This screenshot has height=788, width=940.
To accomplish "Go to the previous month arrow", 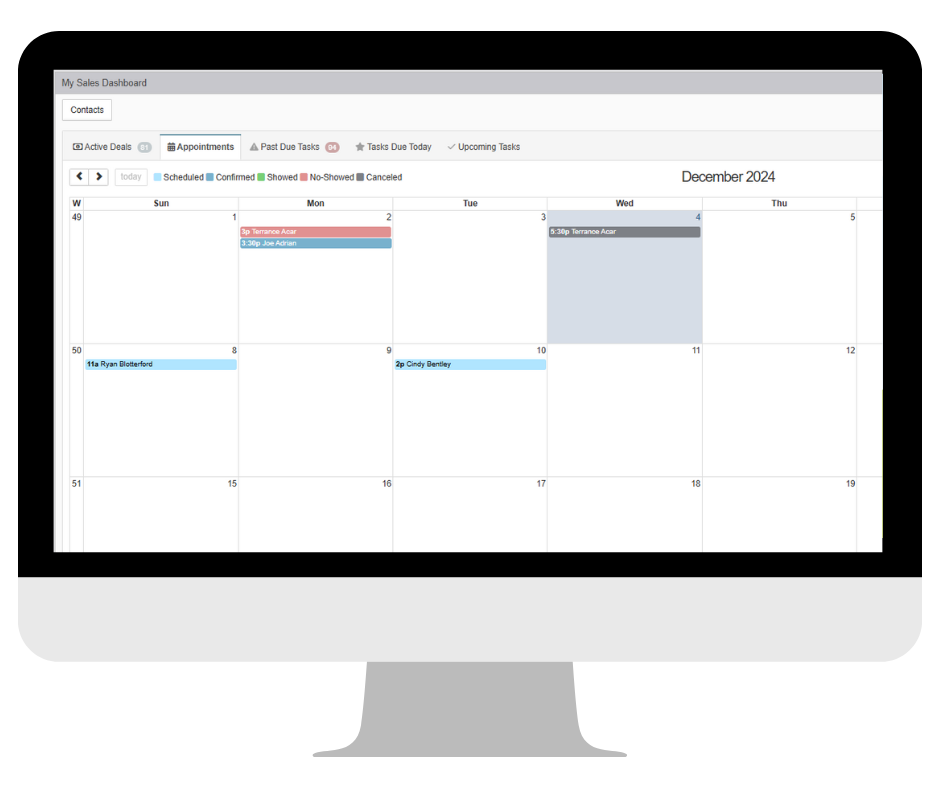I will pyautogui.click(x=79, y=177).
